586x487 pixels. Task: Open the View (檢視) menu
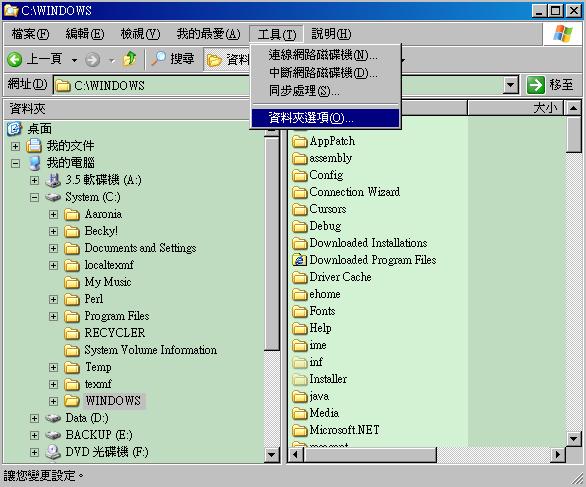(140, 34)
